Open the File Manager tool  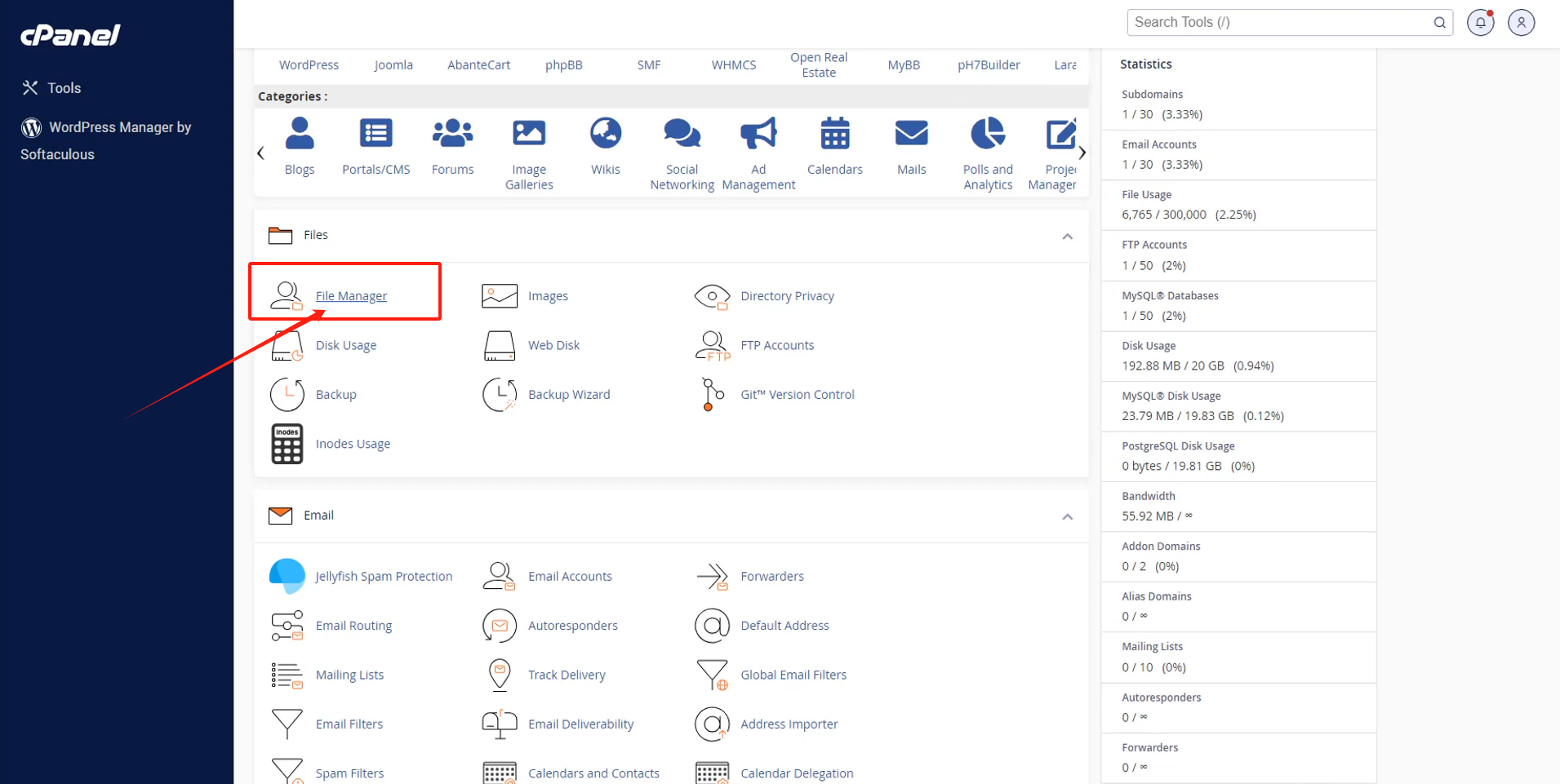coord(351,295)
